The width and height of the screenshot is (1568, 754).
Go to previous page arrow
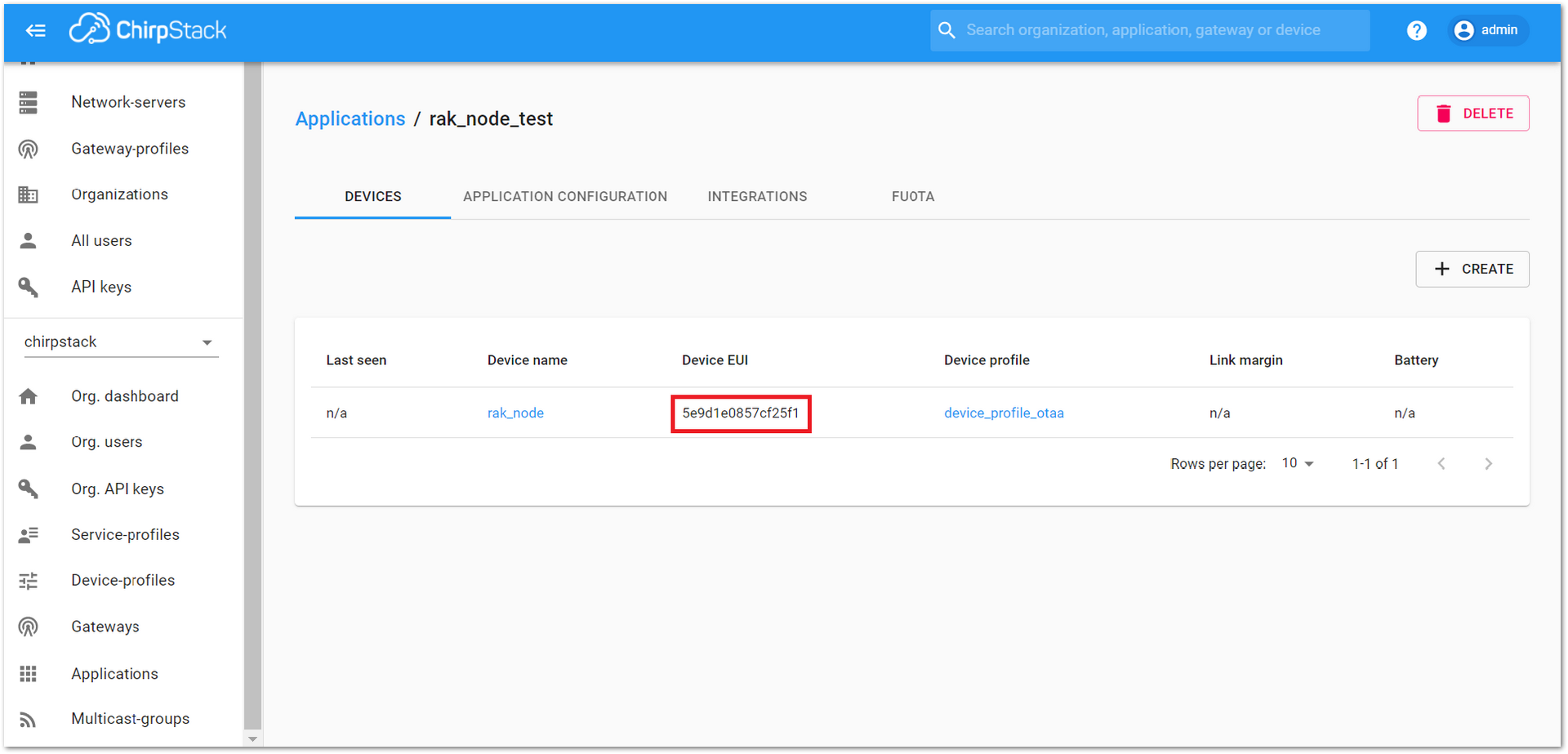click(x=1441, y=463)
